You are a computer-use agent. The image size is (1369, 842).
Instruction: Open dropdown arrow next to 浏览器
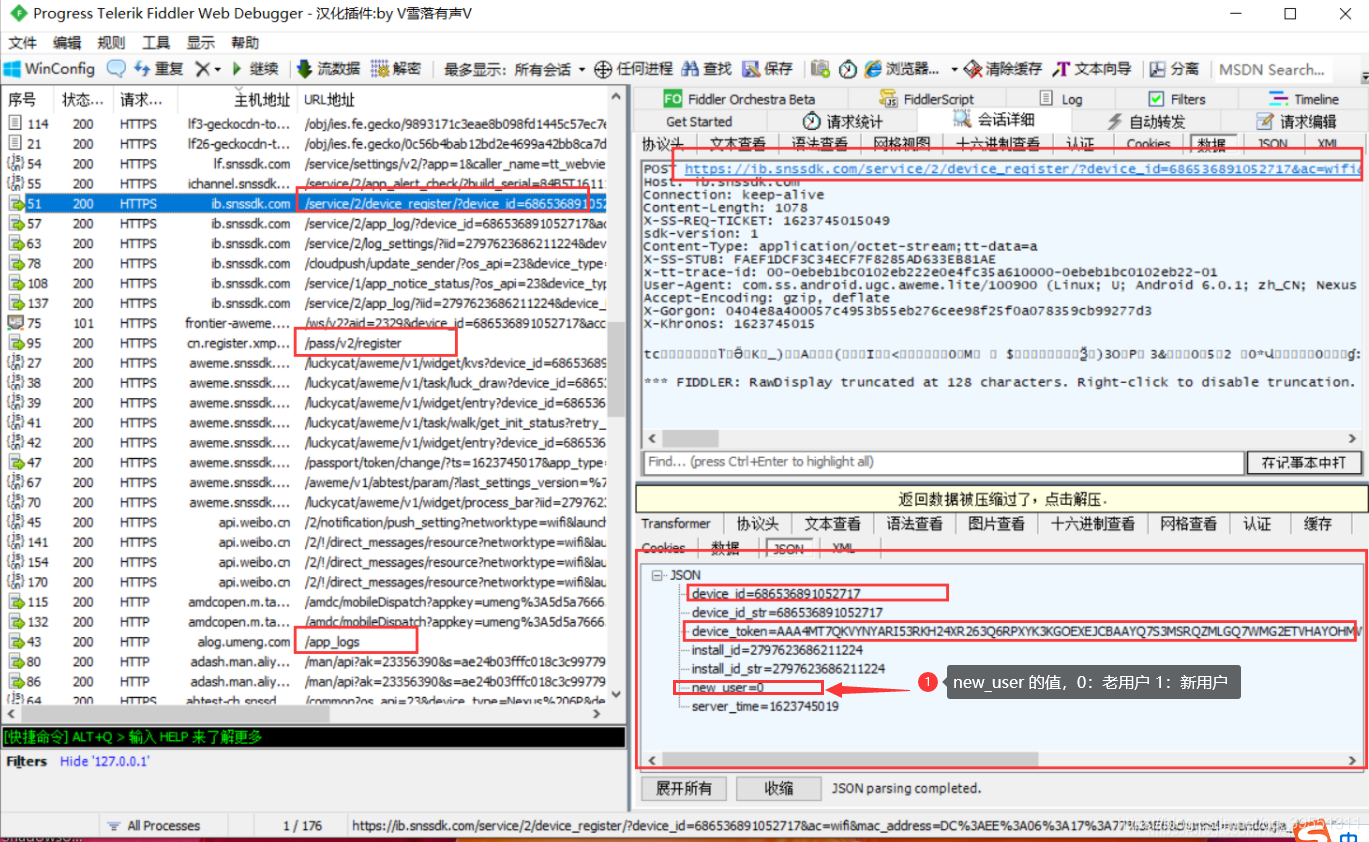(954, 69)
